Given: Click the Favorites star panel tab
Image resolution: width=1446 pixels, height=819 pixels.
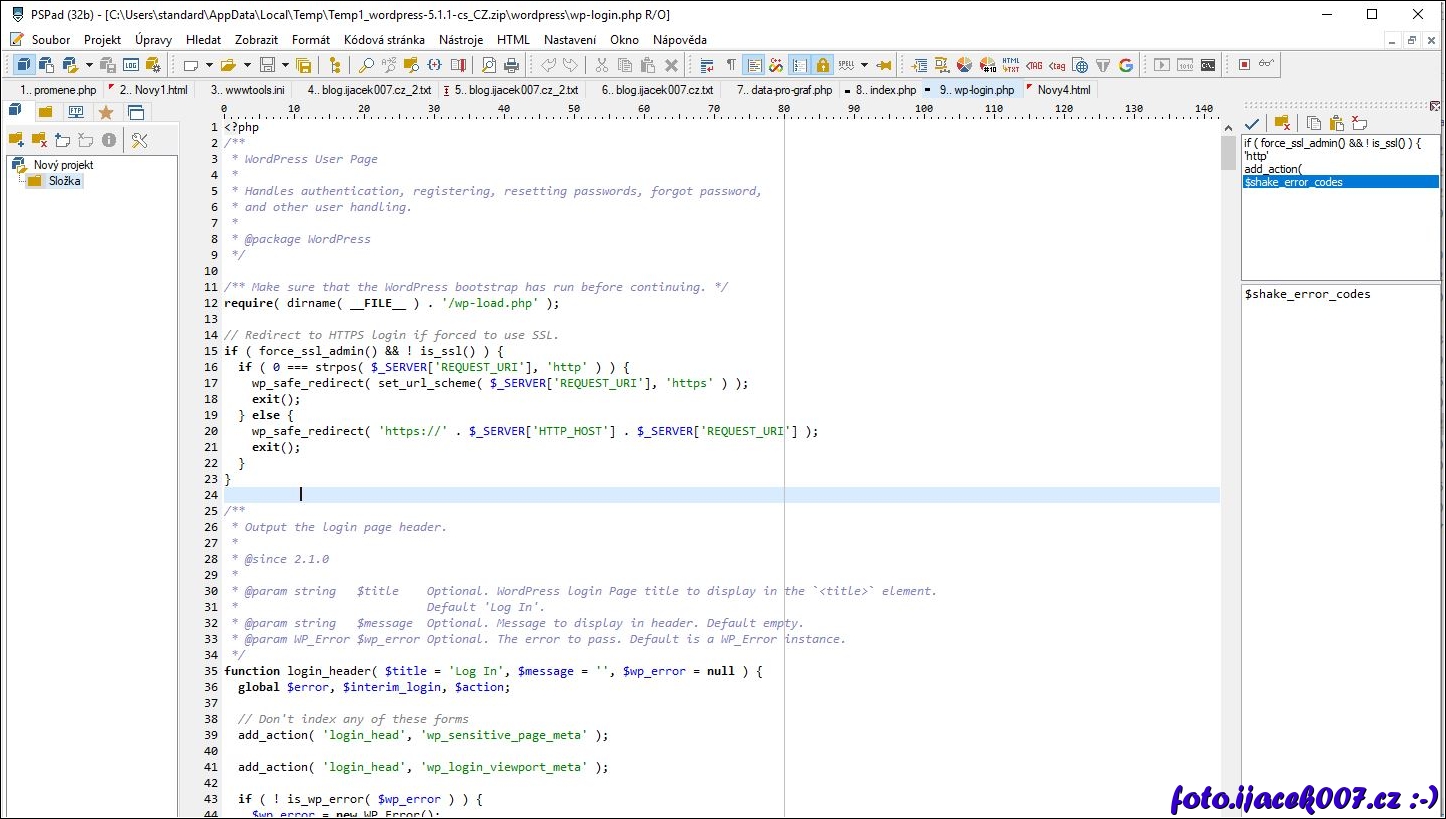Looking at the screenshot, I should (106, 112).
